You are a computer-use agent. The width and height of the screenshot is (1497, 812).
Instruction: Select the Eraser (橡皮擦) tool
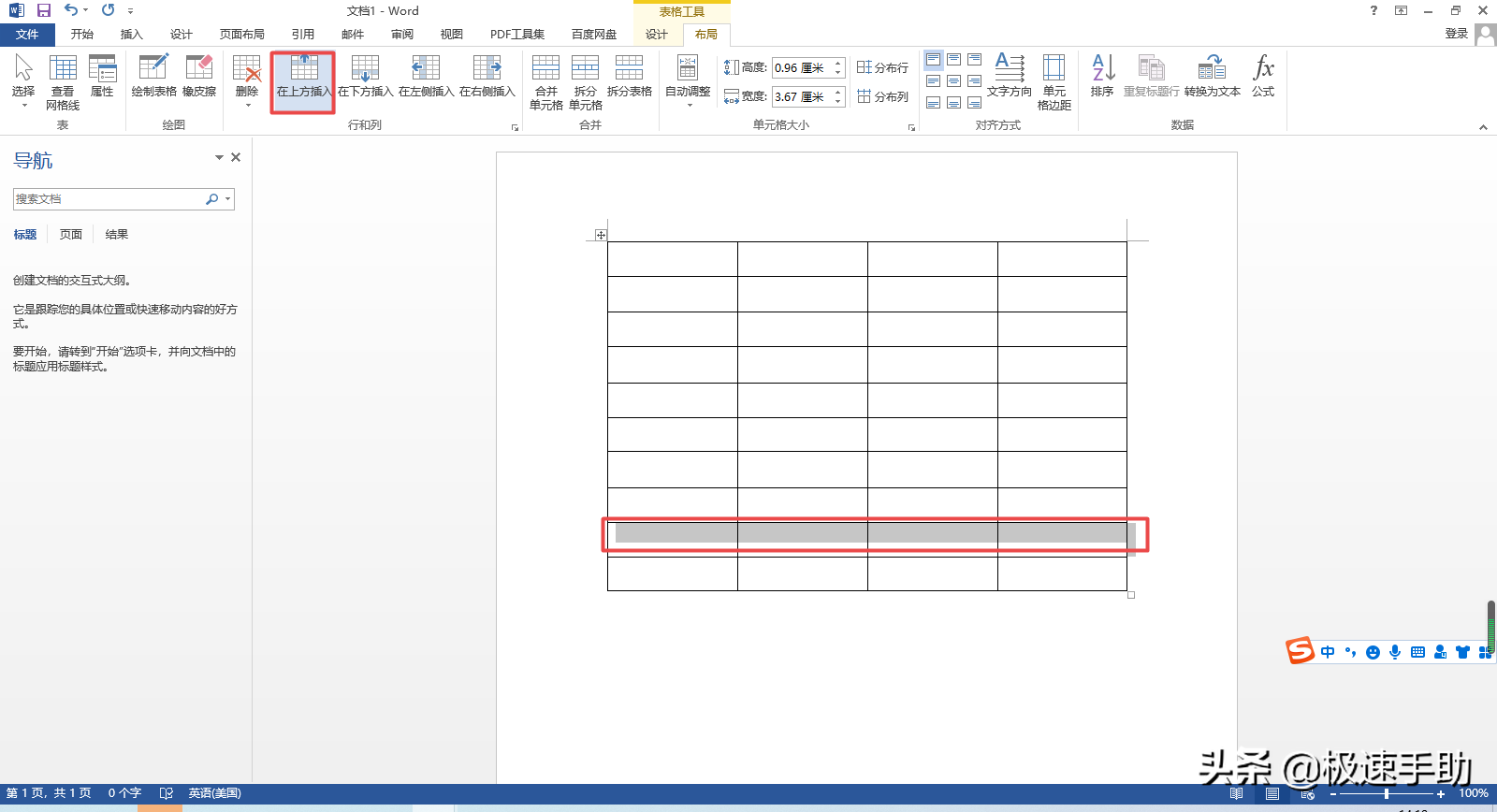pyautogui.click(x=199, y=76)
